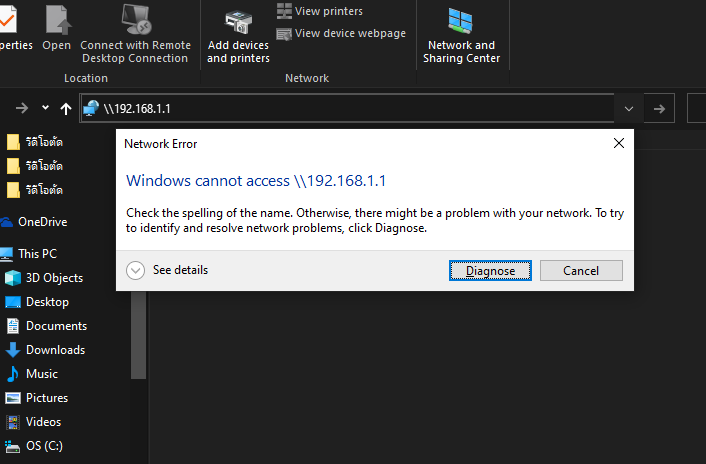Select OneDrive in the navigation pane

[x=42, y=222]
